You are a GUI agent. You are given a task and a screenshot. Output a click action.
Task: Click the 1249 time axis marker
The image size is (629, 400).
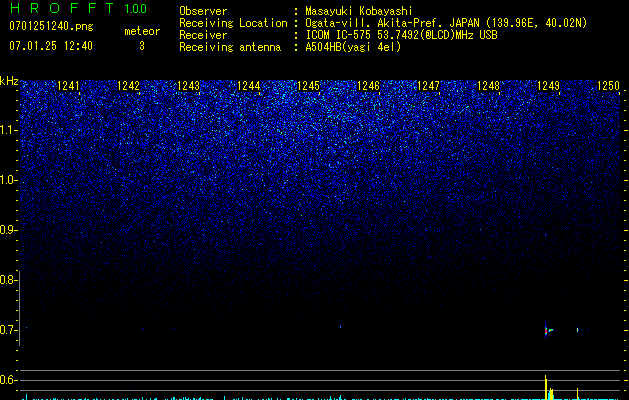coord(548,85)
